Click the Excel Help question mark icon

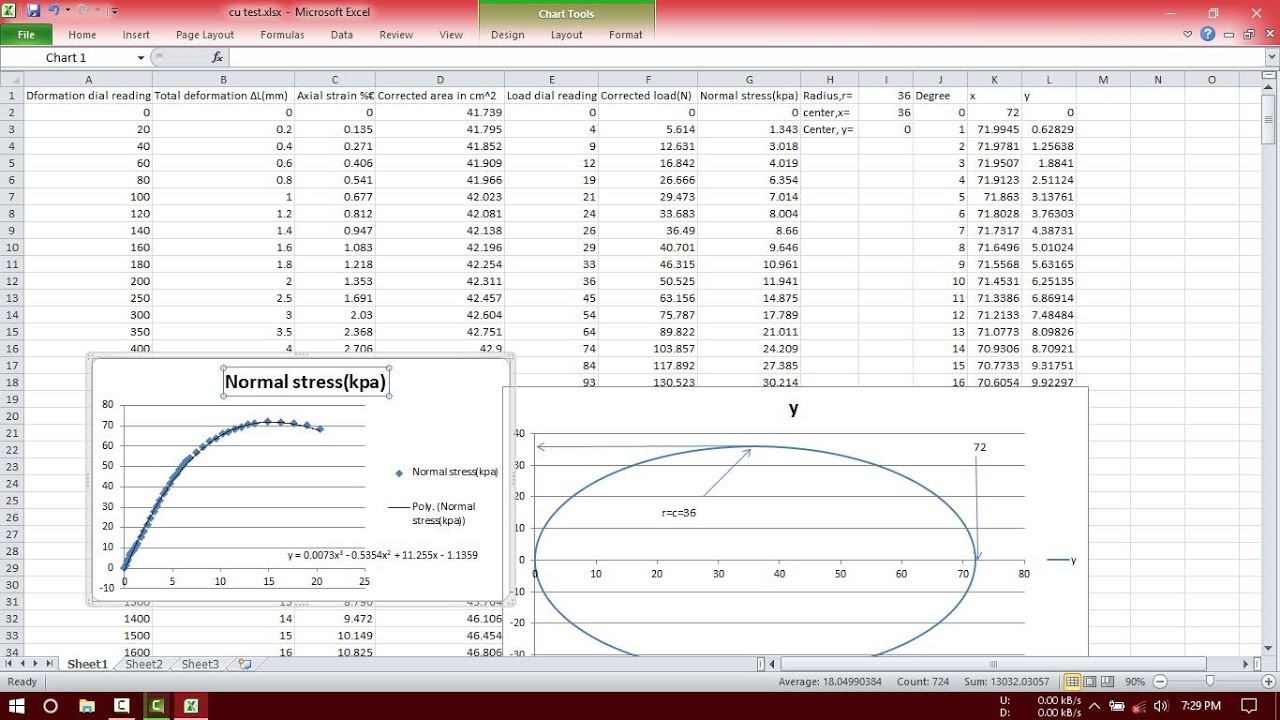1207,34
